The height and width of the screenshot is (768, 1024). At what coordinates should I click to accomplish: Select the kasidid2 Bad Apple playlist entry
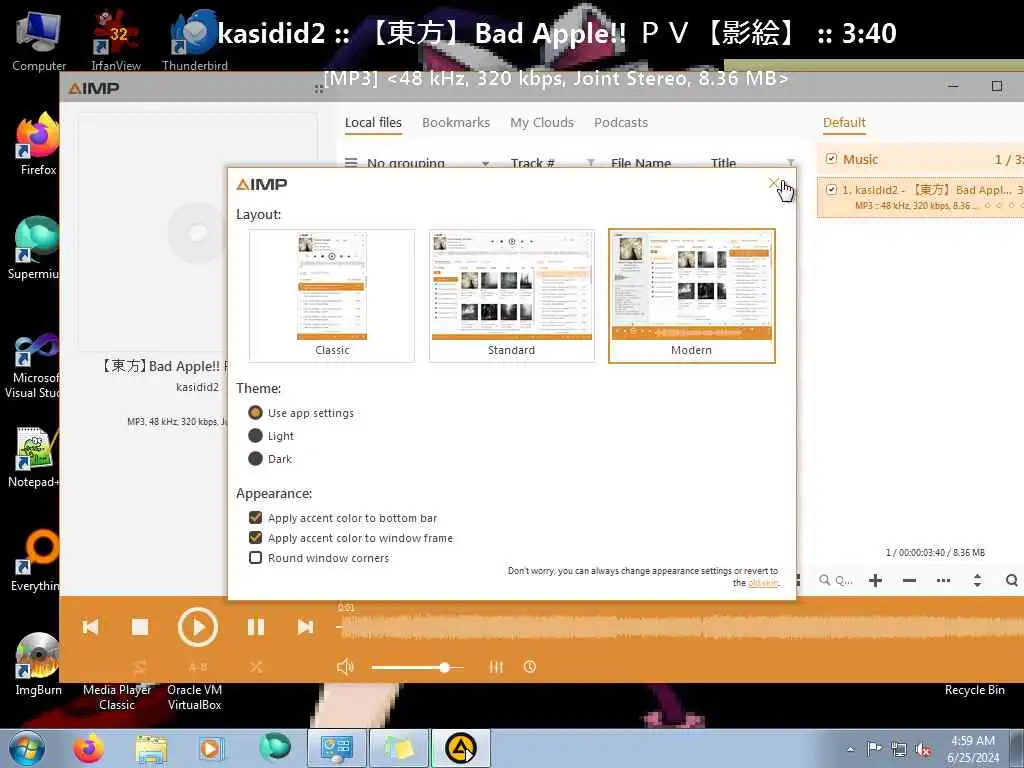point(920,197)
